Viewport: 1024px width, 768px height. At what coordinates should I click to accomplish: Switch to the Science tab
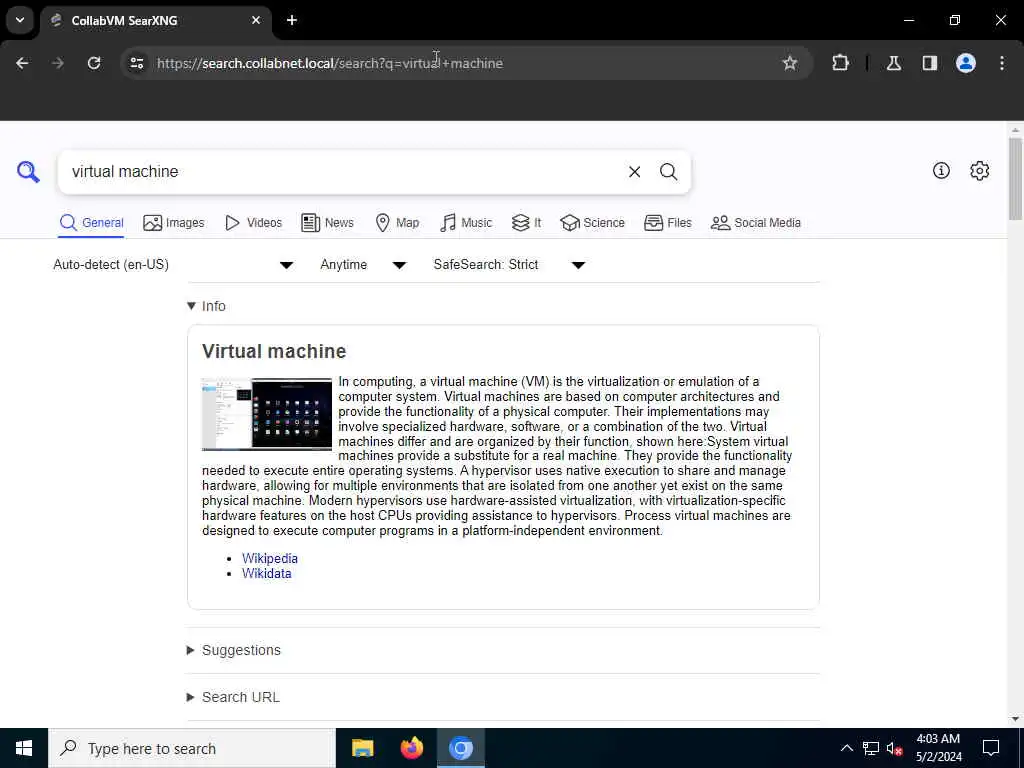(x=592, y=223)
